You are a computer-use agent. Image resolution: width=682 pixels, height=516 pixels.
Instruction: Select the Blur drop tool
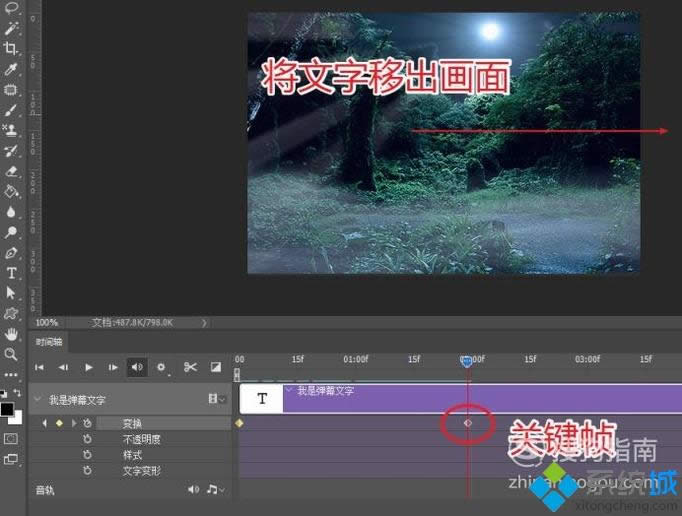11,212
